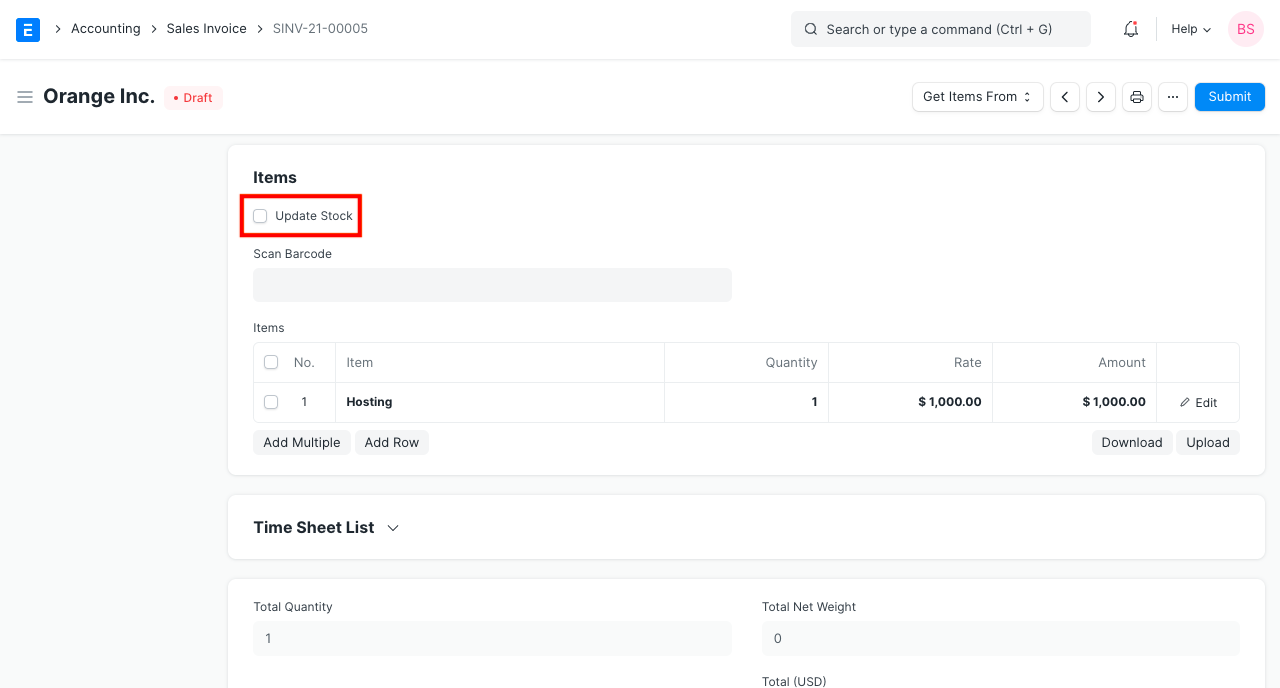Open the Sales Invoice breadcrumb link
The image size is (1280, 688).
(206, 28)
